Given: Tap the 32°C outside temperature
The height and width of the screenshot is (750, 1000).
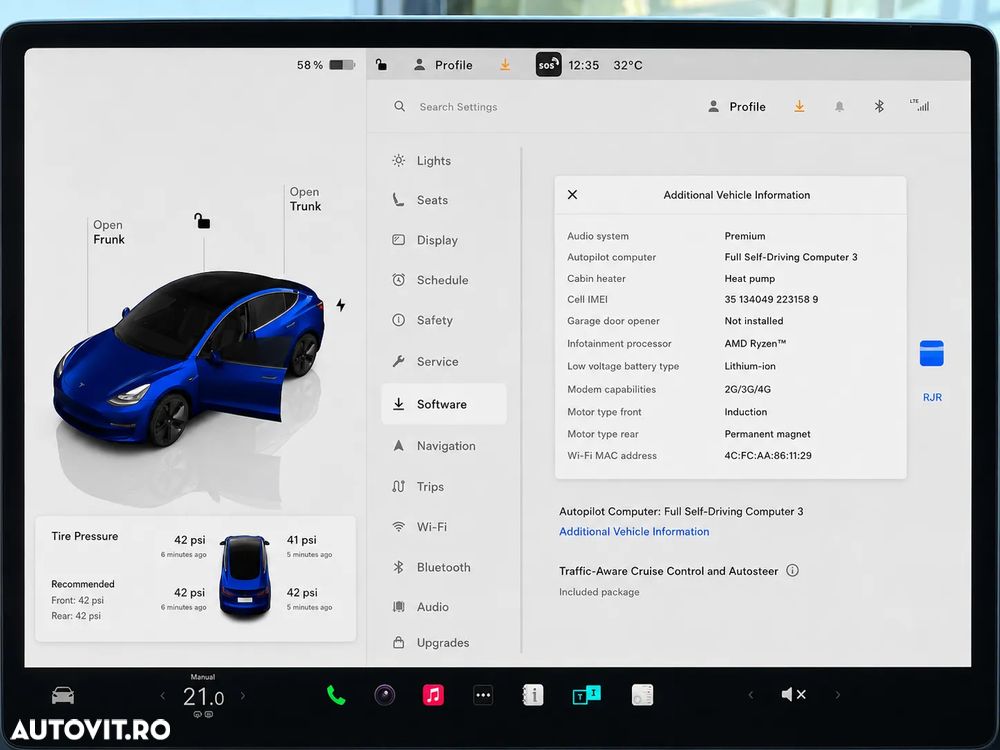Looking at the screenshot, I should (x=628, y=65).
